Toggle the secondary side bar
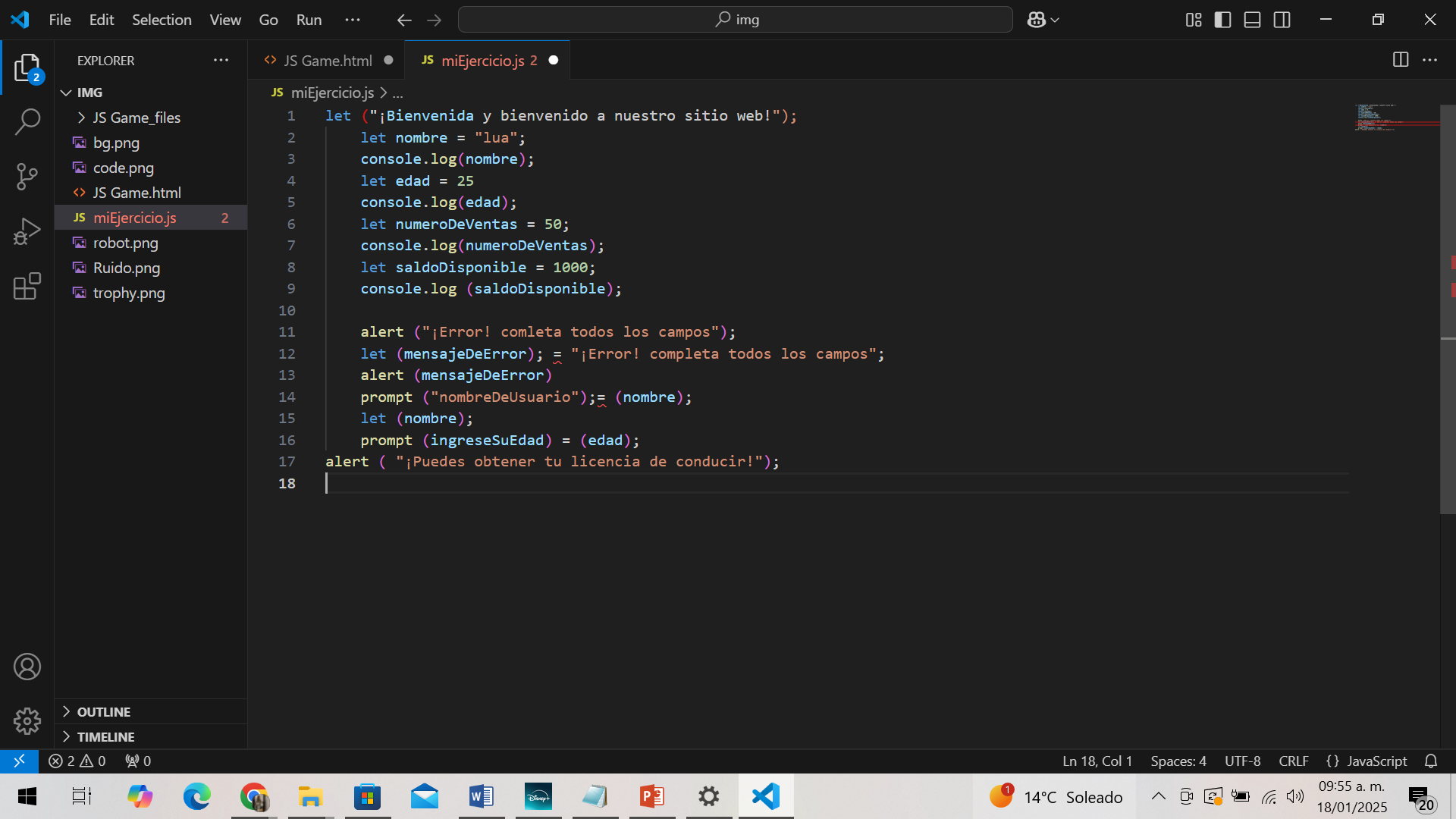The height and width of the screenshot is (819, 1456). coord(1282,20)
